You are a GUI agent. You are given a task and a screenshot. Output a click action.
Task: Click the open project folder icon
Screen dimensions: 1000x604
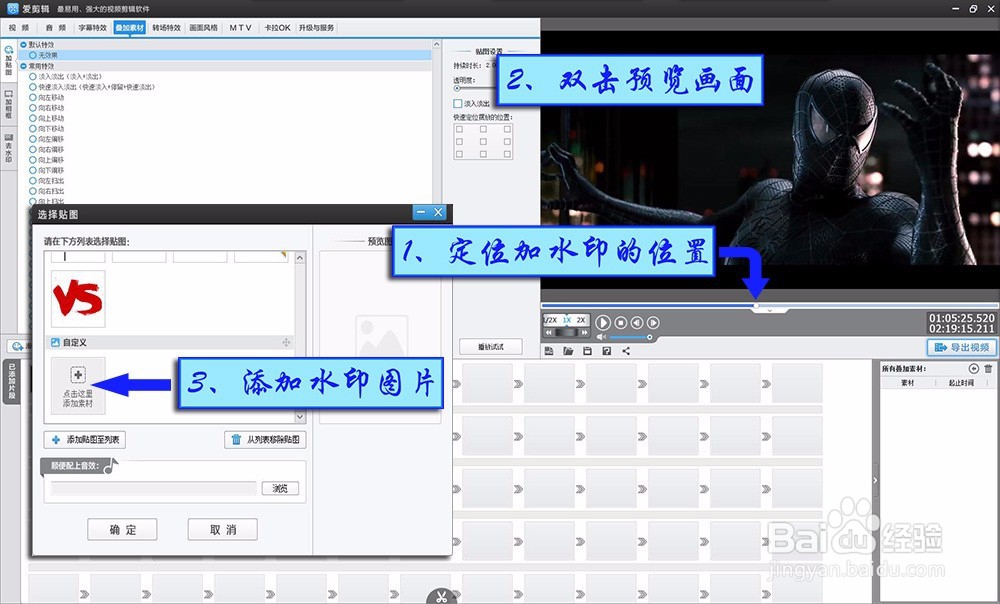click(568, 351)
